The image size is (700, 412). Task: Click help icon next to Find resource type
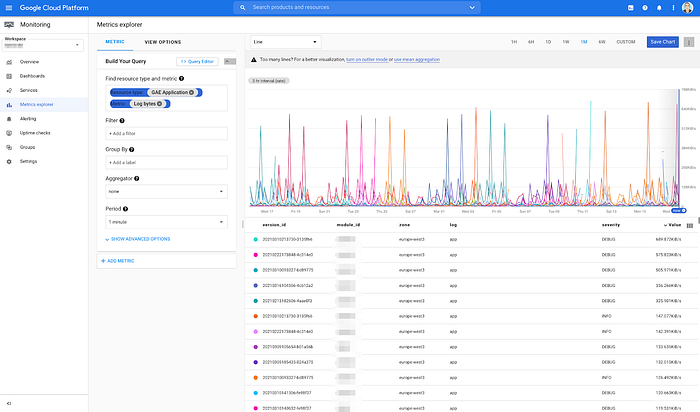pos(181,79)
